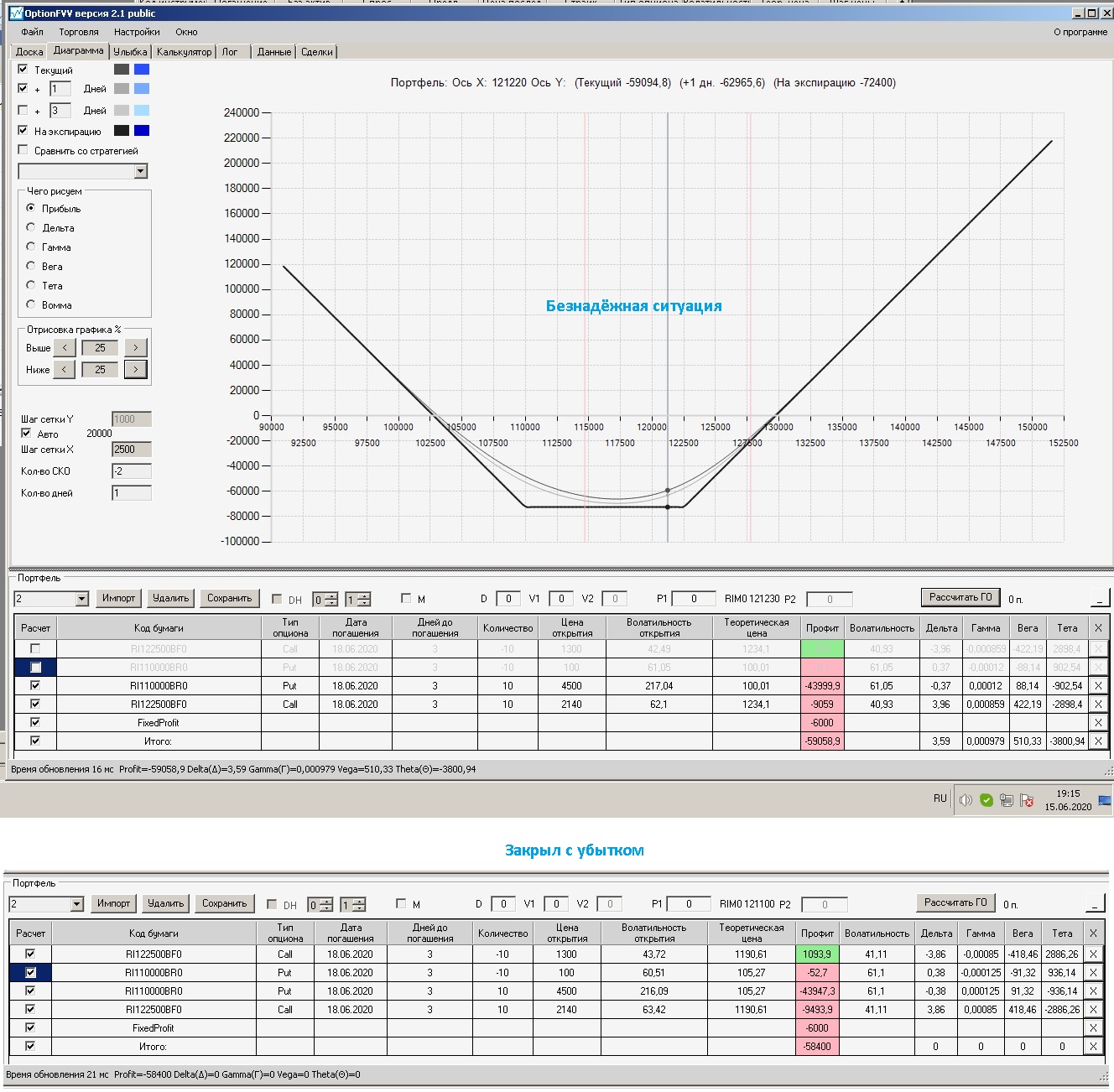Click the show desktop icon beside the clock
The height and width of the screenshot is (1092, 1114).
(x=1105, y=800)
